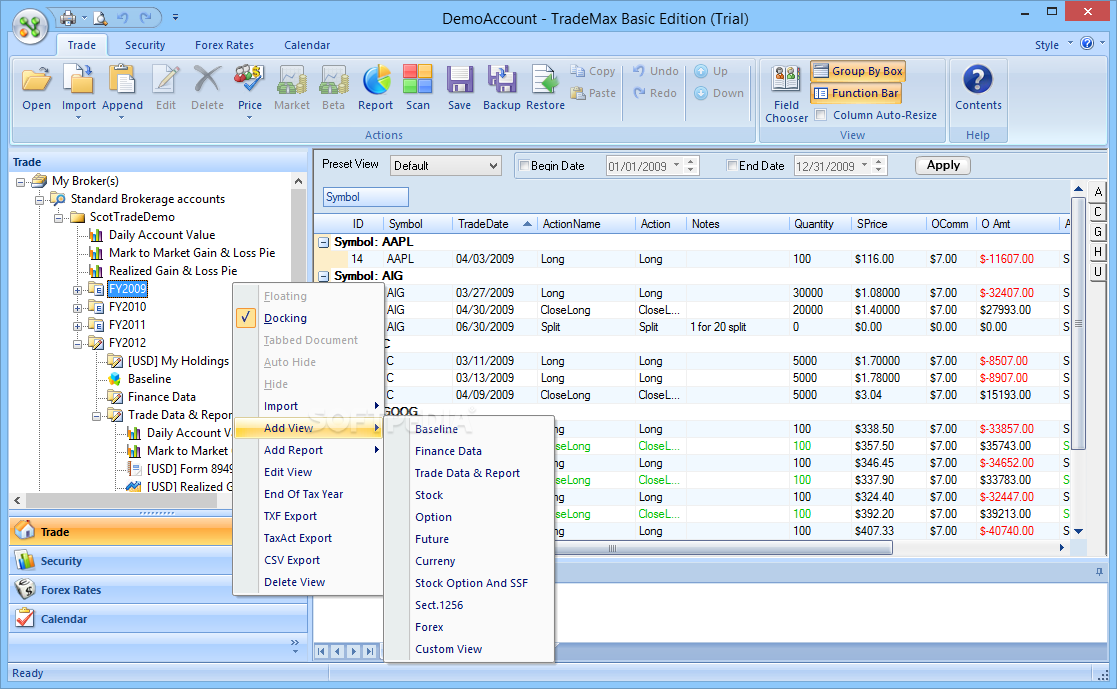Click the Paste toolbar item
Viewport: 1117px width, 689px height.
593,93
